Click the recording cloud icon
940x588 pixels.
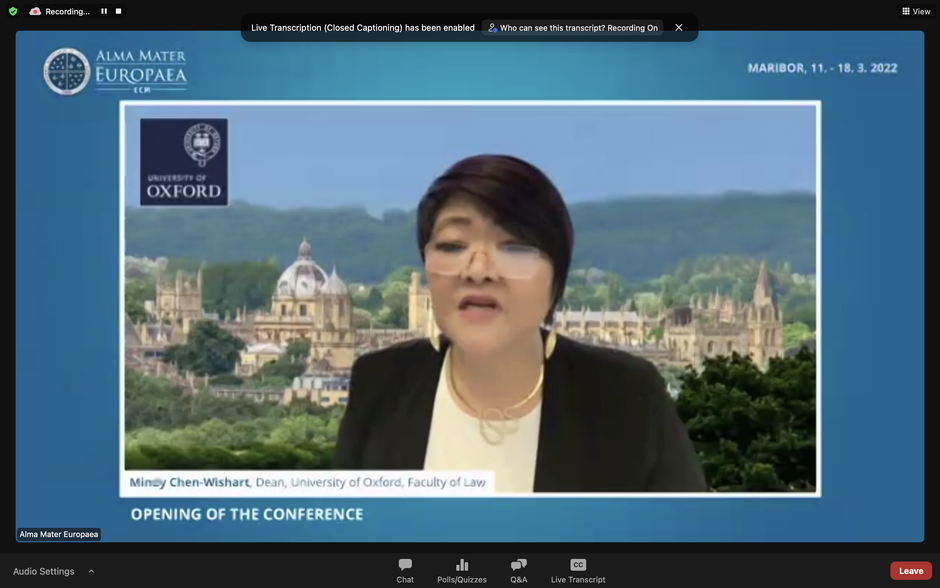point(35,11)
